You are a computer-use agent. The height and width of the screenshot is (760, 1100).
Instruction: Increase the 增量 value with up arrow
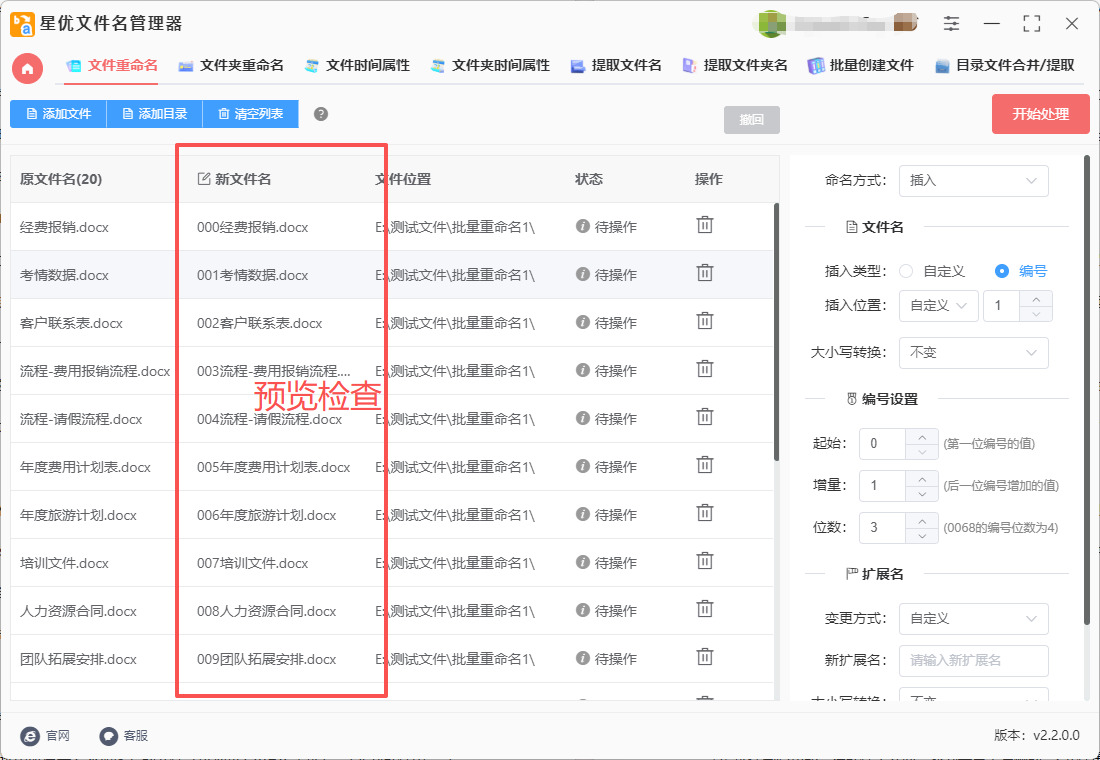click(922, 479)
